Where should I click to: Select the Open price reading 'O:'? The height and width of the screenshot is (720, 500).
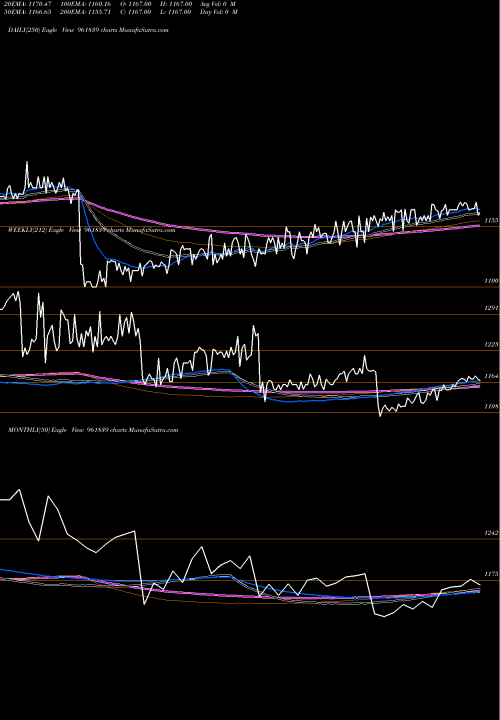[x=135, y=4]
